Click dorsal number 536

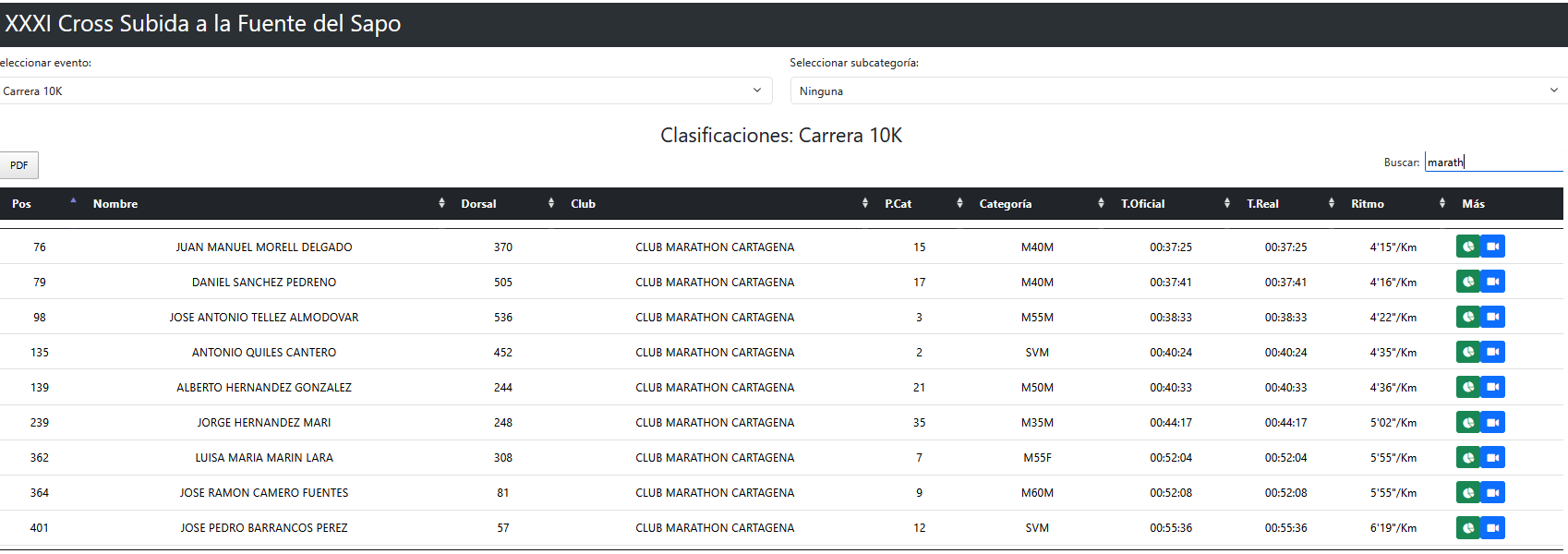pos(503,318)
